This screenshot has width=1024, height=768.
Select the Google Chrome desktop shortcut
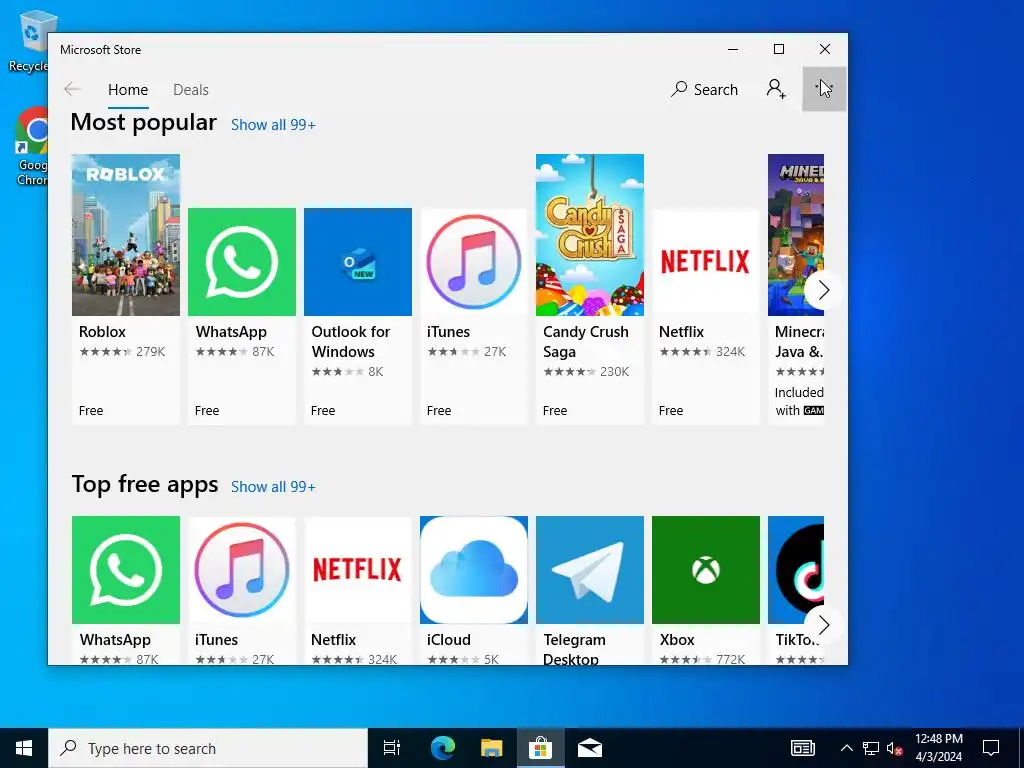(x=32, y=147)
